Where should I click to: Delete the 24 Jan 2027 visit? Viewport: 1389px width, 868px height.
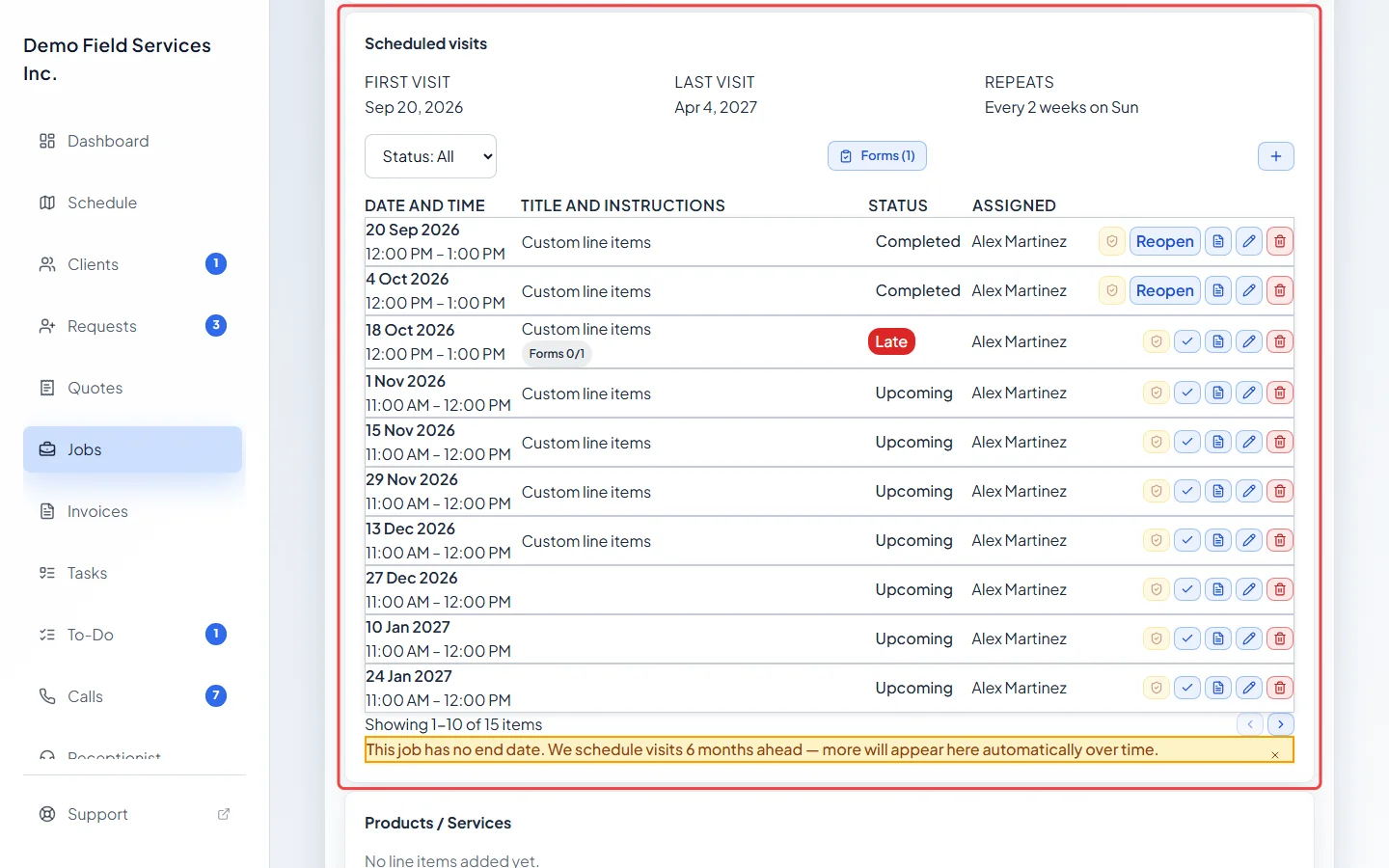1280,688
